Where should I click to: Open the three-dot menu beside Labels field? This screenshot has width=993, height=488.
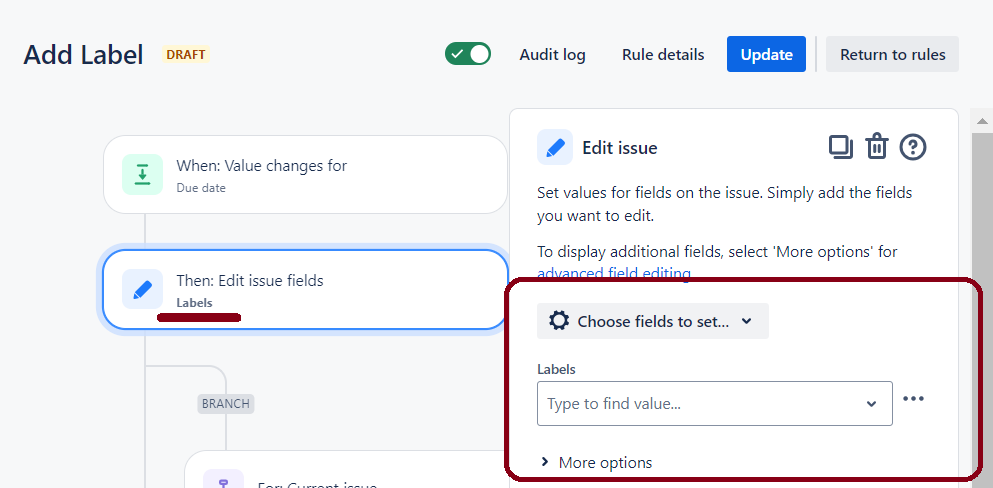[913, 399]
